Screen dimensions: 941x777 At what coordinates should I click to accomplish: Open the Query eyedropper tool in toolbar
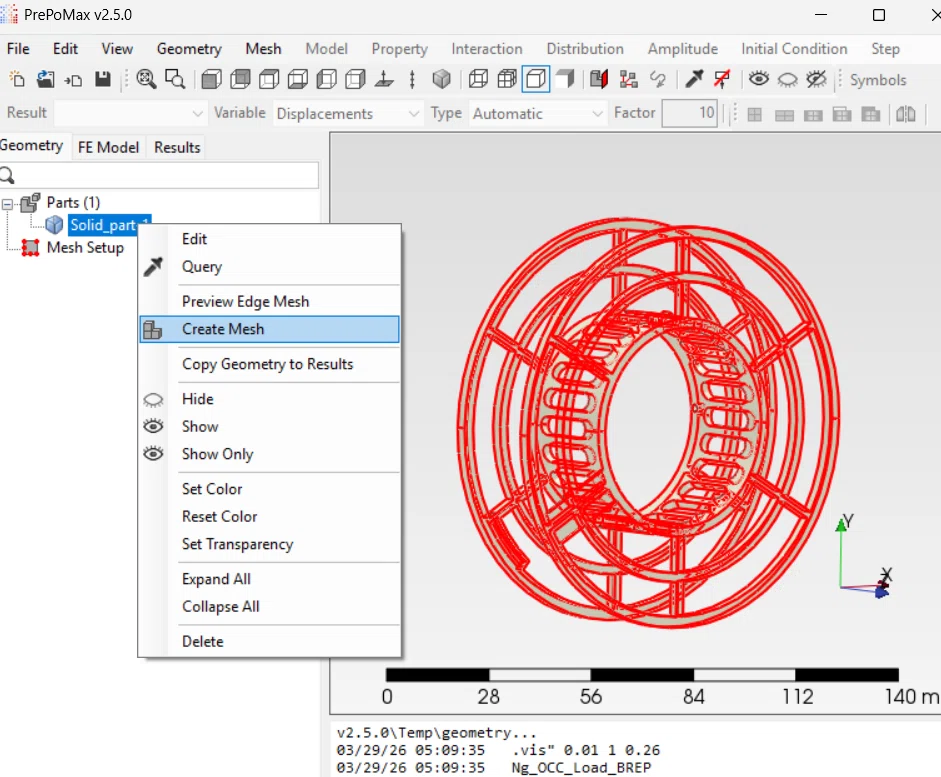pyautogui.click(x=694, y=79)
